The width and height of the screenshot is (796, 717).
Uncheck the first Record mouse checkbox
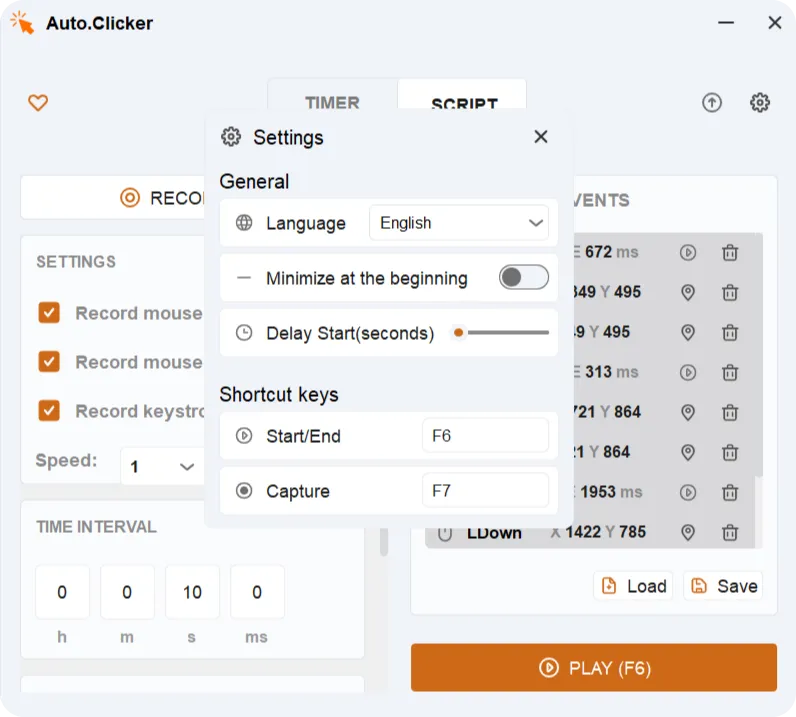click(x=49, y=313)
